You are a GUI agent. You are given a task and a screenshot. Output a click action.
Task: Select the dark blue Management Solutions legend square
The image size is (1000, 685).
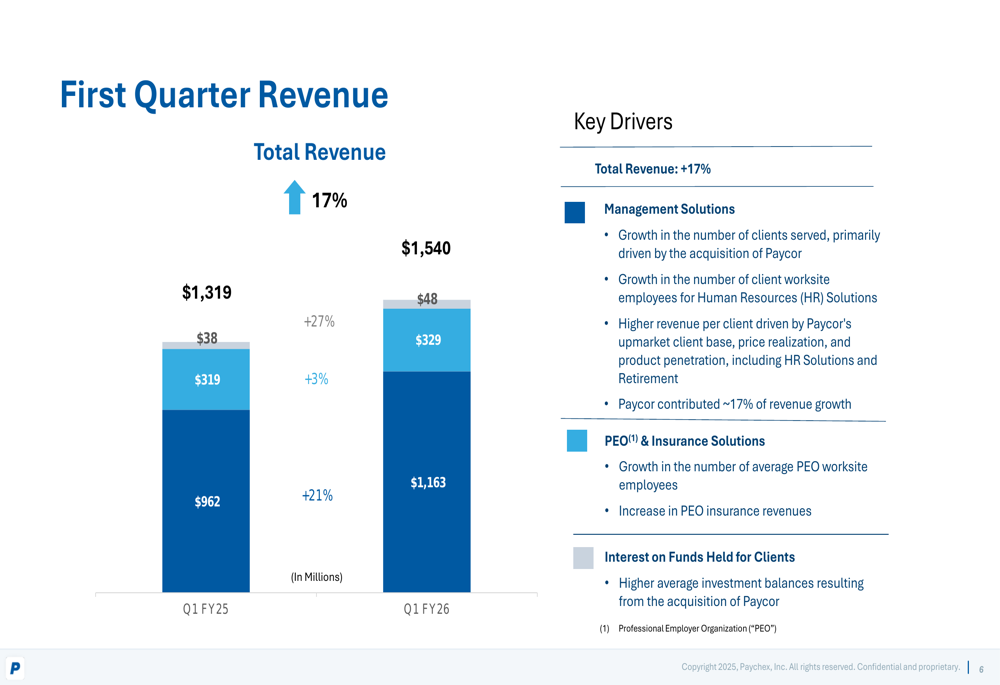click(x=575, y=212)
